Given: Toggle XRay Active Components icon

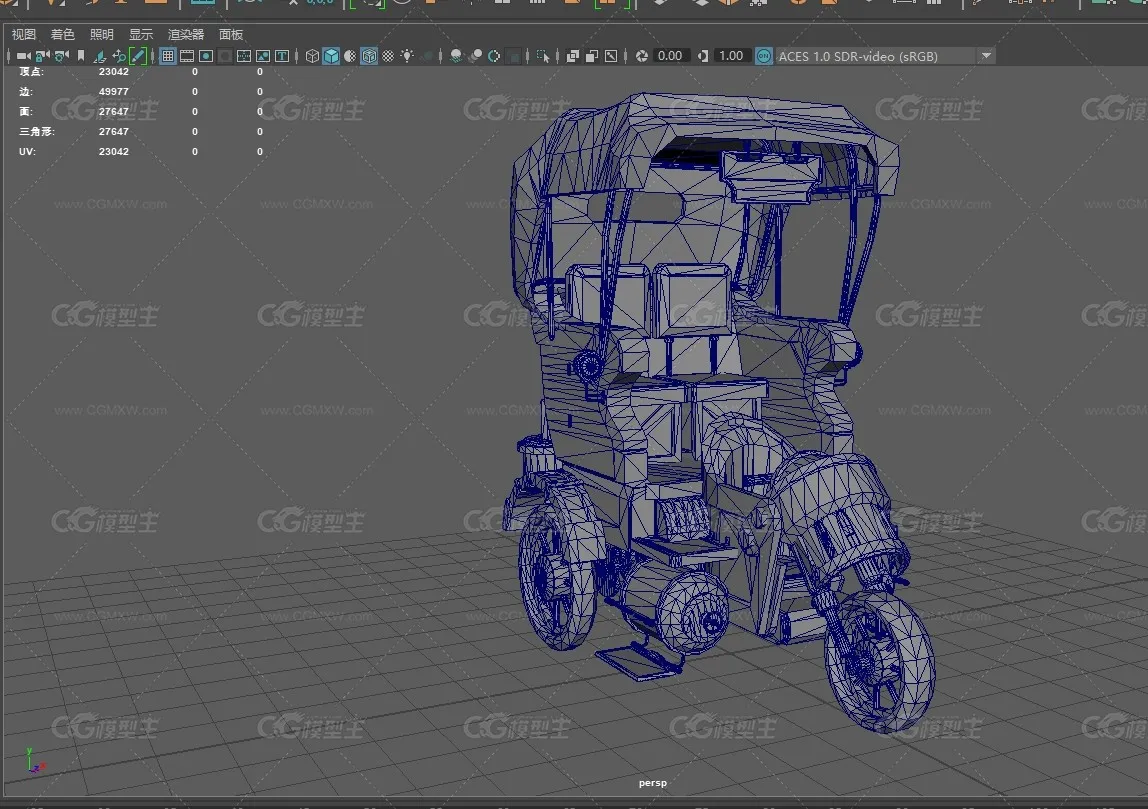Looking at the screenshot, I should click(x=592, y=56).
